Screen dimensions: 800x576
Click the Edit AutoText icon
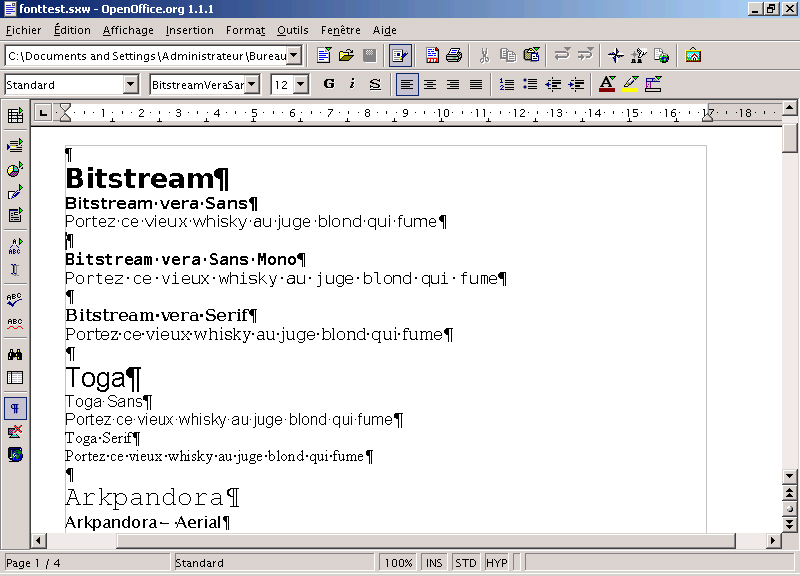coord(15,246)
